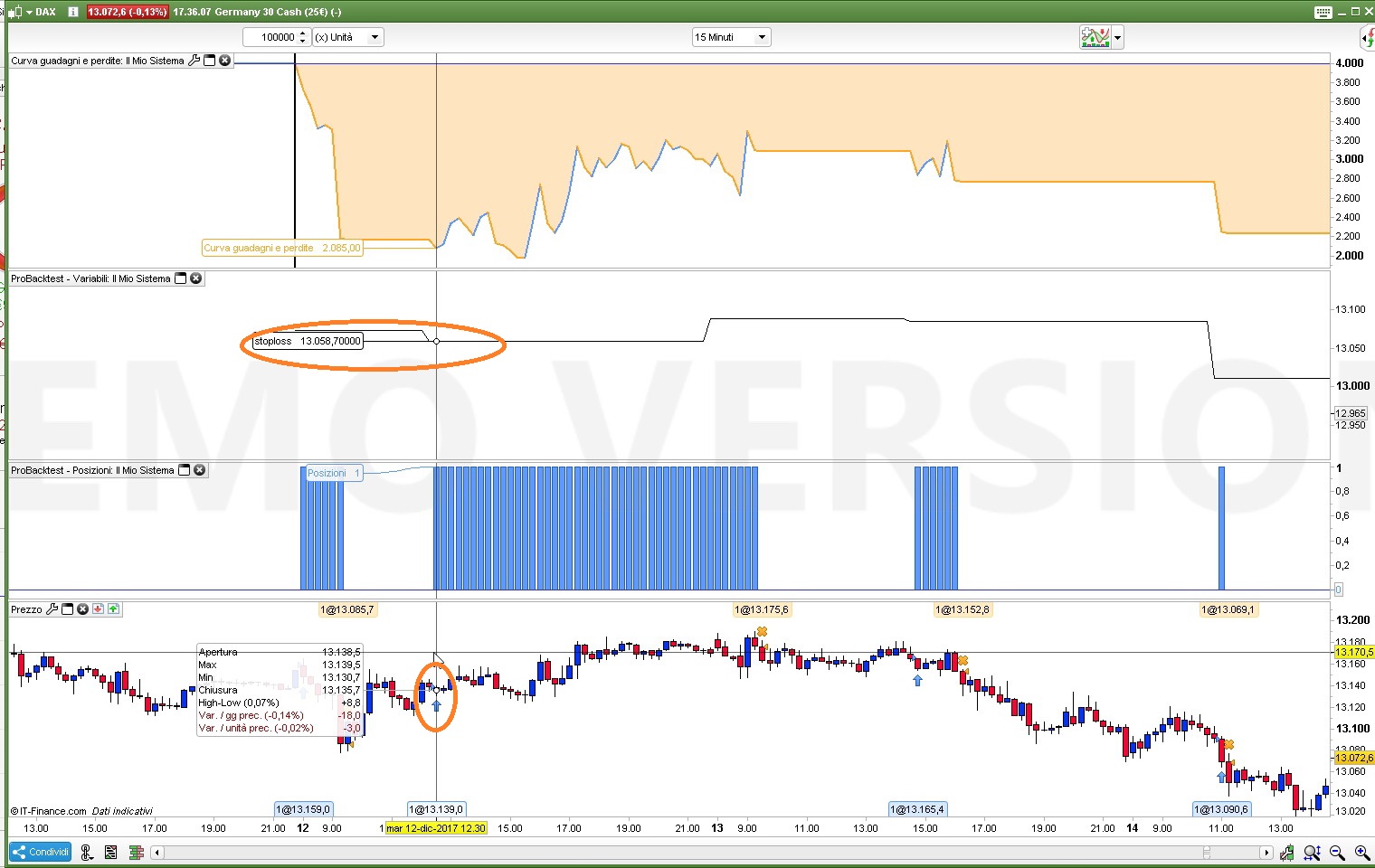This screenshot has width=1375, height=868.
Task: Click the horizontal scrollbar track
Action: tap(712, 852)
